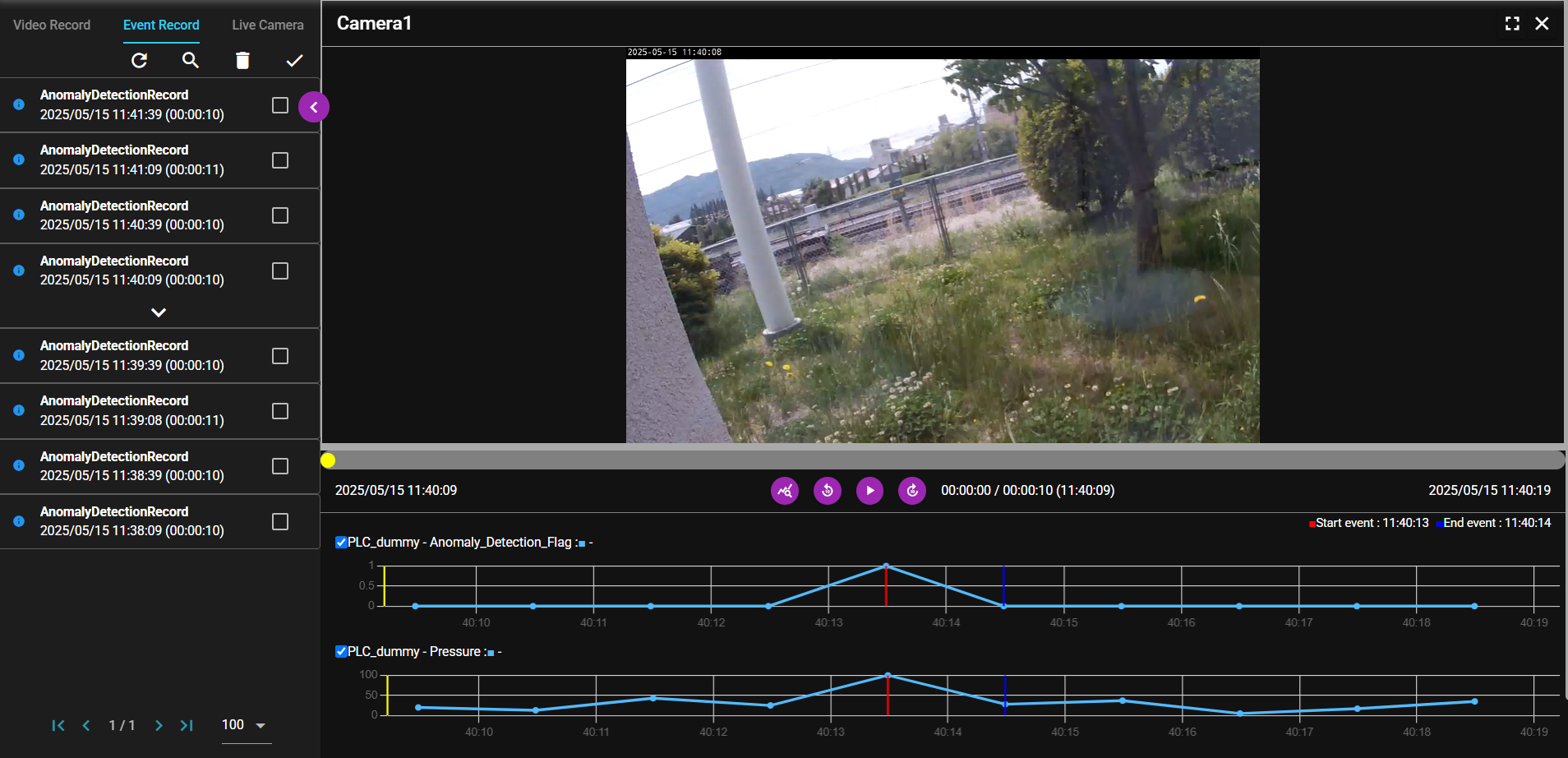Open the 11:39:08 AnomalyDetectionRecord entry
The width and height of the screenshot is (1568, 758).
[131, 410]
